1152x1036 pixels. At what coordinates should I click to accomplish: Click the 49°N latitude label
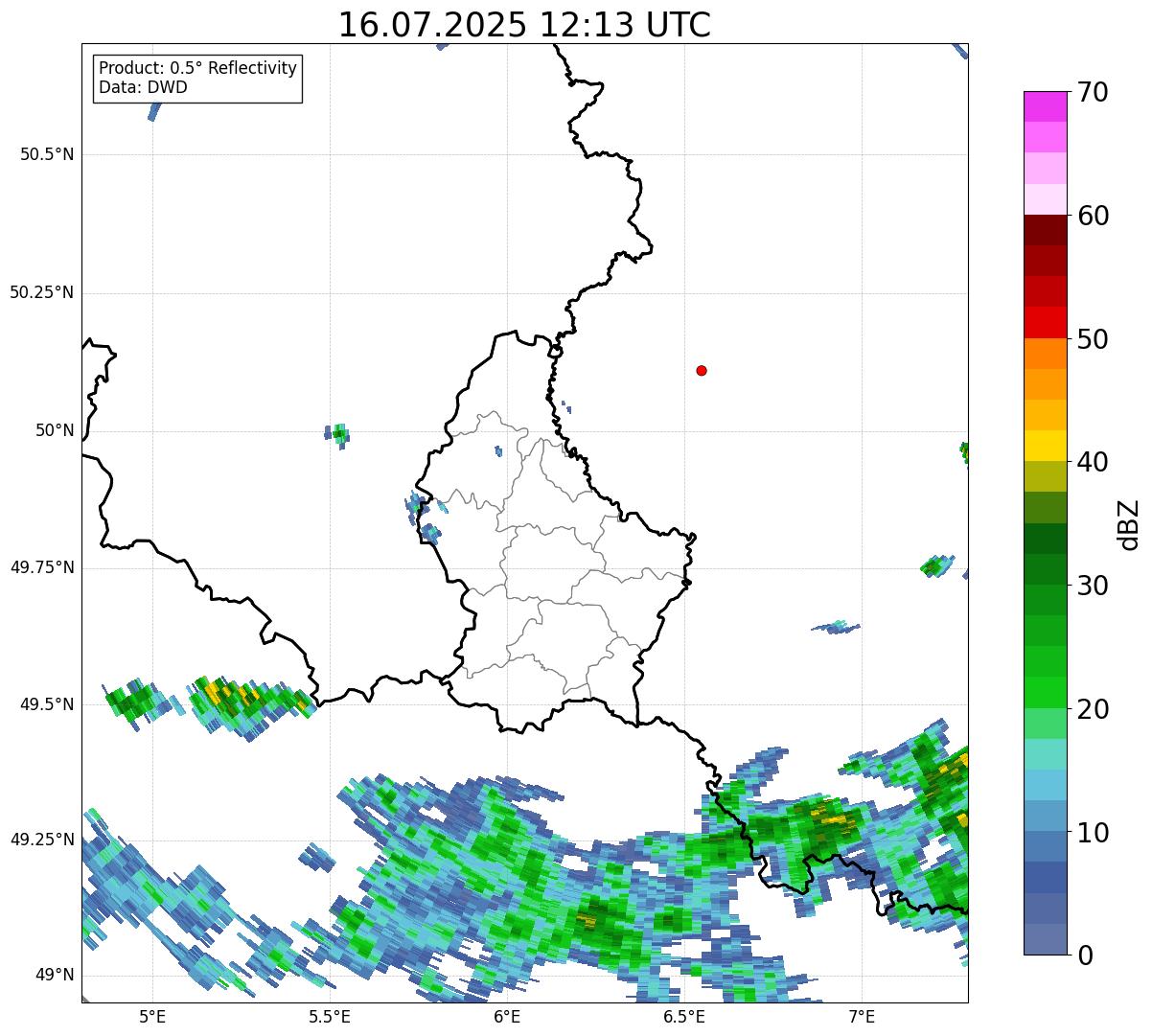pos(55,975)
